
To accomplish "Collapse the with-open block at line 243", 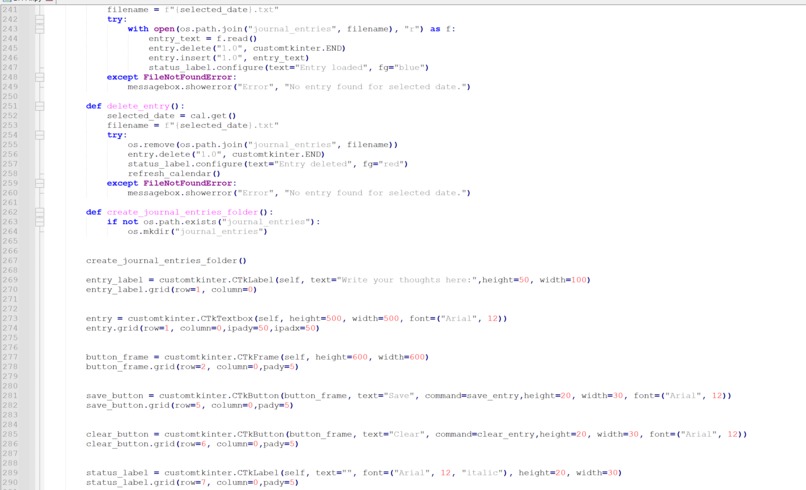I will pos(40,29).
